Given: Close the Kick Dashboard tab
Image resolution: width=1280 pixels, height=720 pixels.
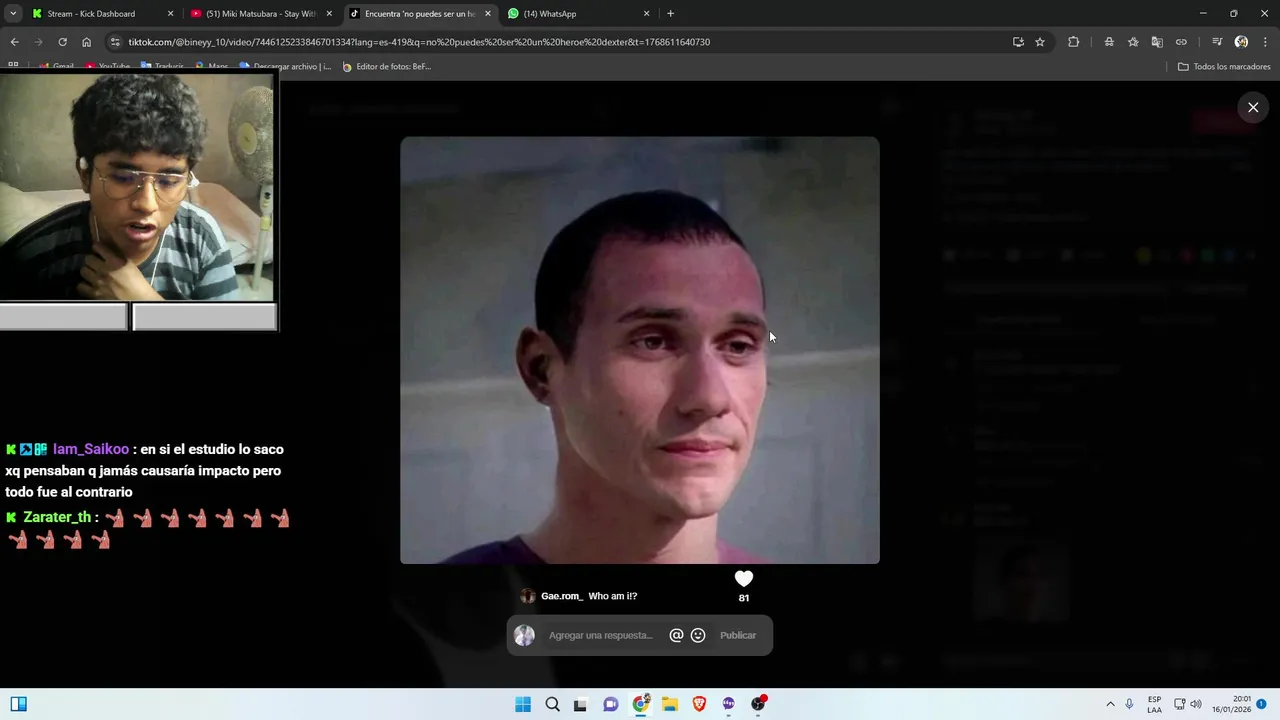Looking at the screenshot, I should (170, 14).
